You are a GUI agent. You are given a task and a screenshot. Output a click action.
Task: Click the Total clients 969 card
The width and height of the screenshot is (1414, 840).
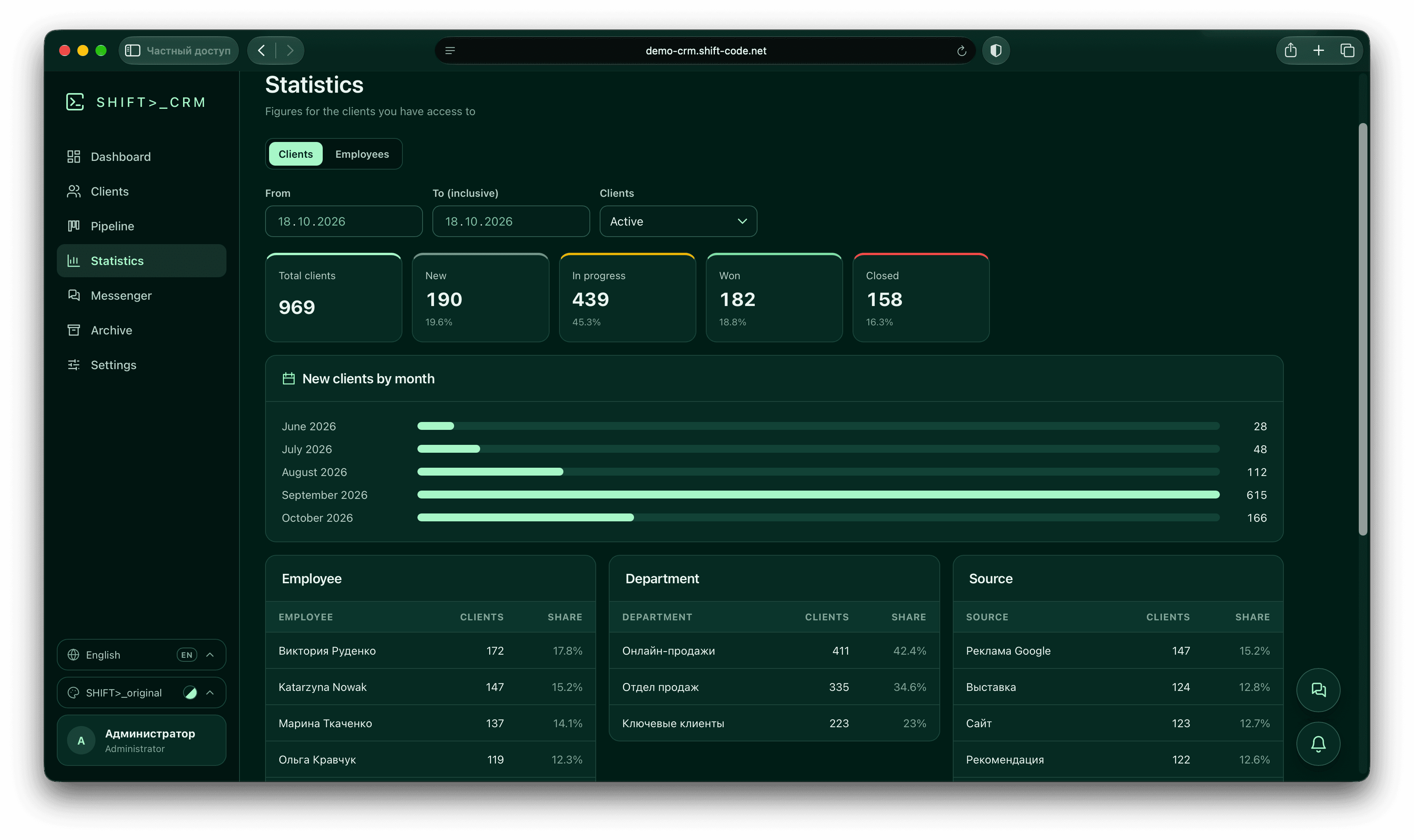[x=333, y=297]
